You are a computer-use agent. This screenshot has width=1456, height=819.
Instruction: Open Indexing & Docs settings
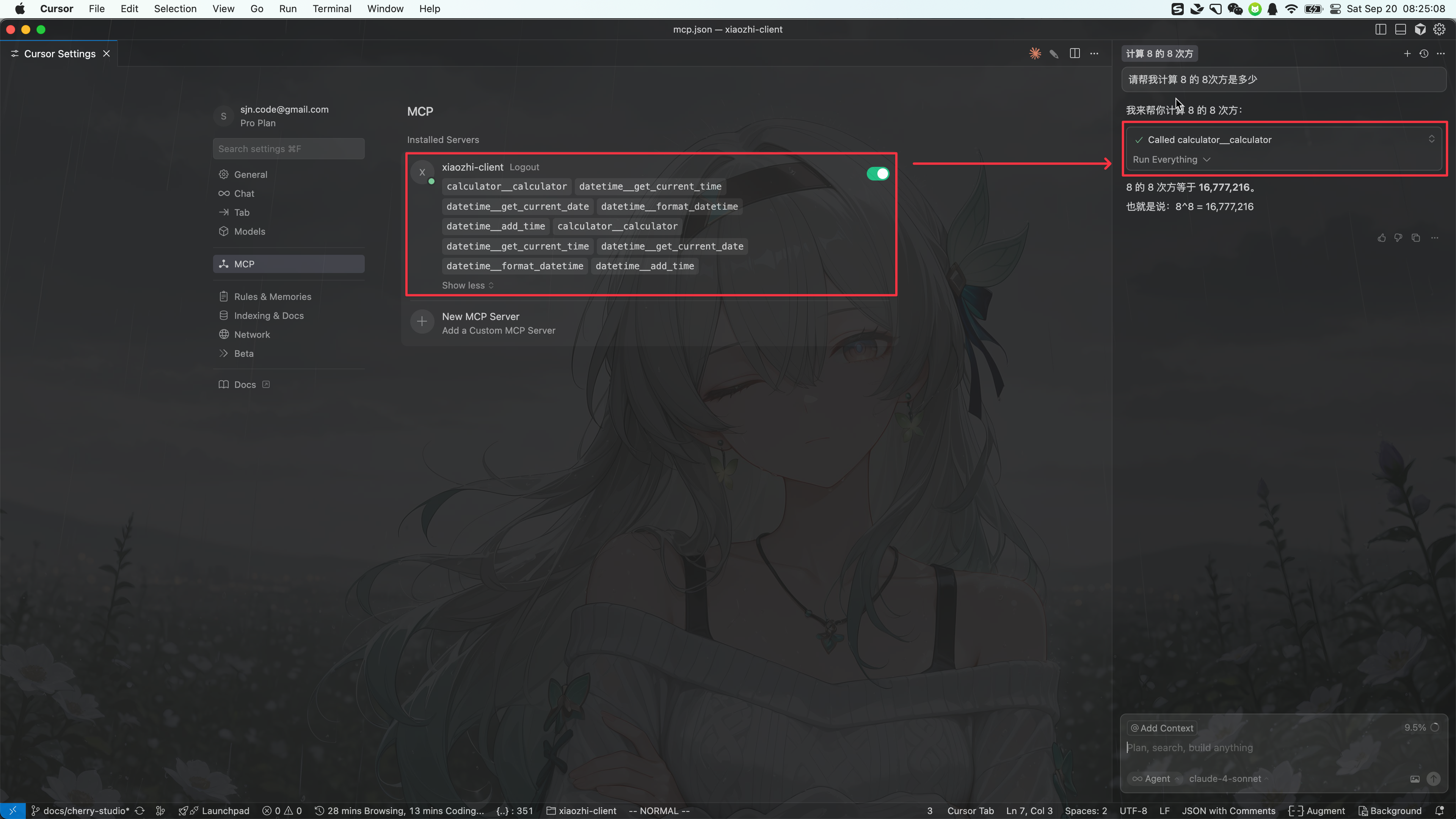289,315
